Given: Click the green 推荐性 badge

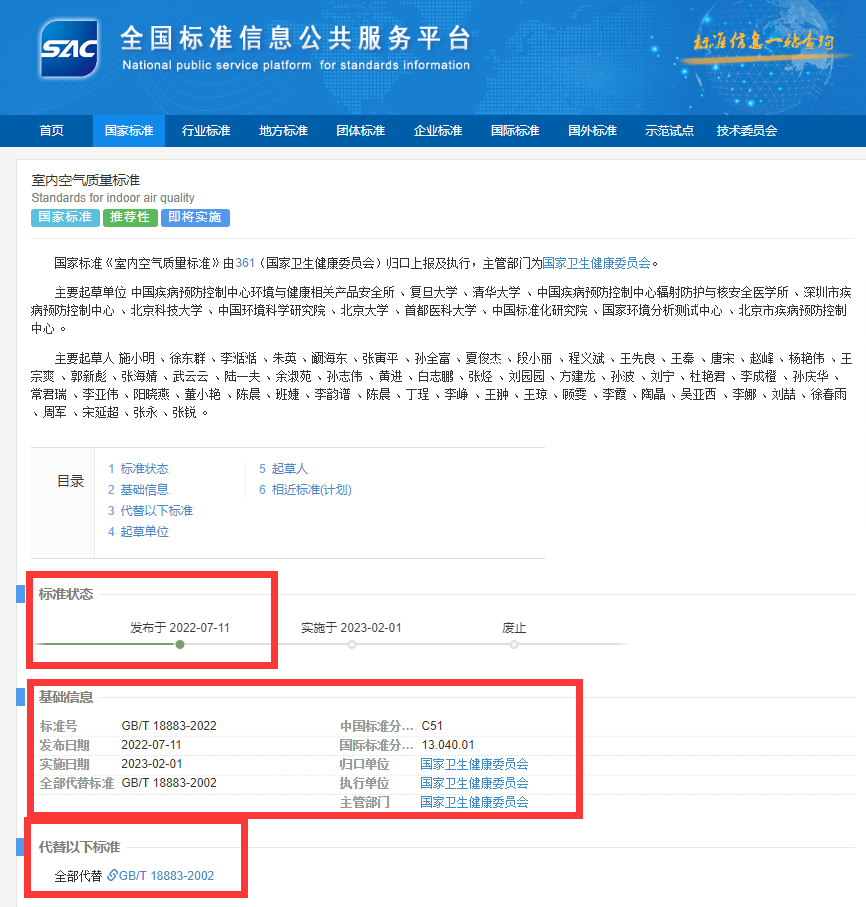Looking at the screenshot, I should [130, 217].
